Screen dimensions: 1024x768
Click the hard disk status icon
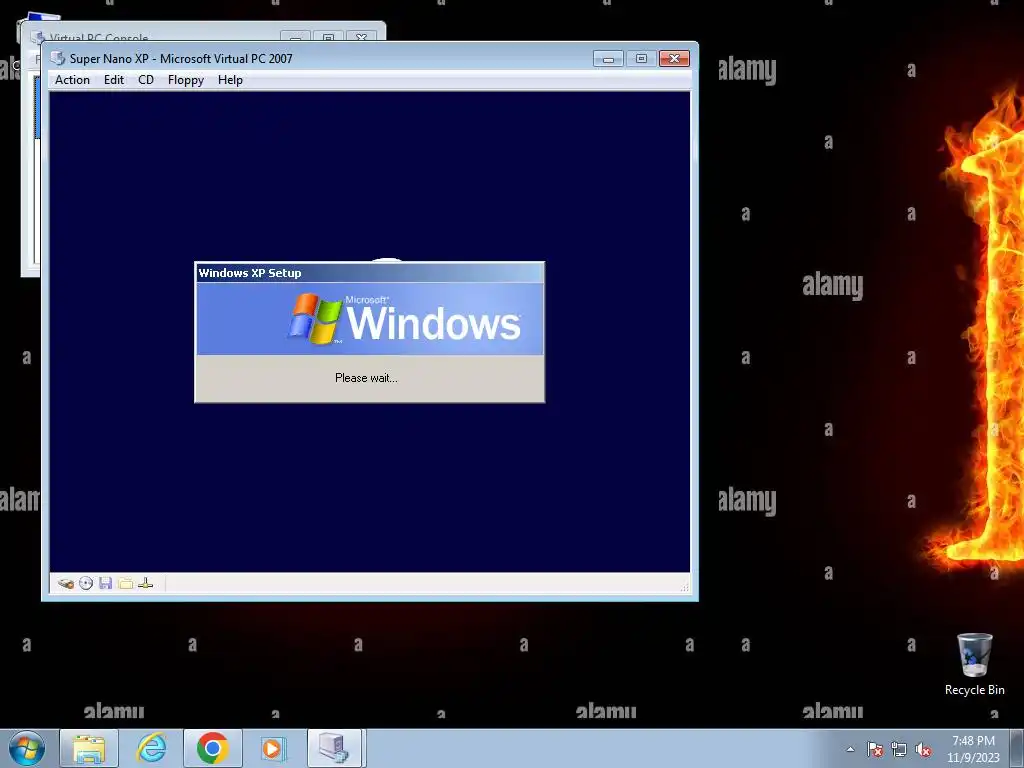[x=65, y=583]
